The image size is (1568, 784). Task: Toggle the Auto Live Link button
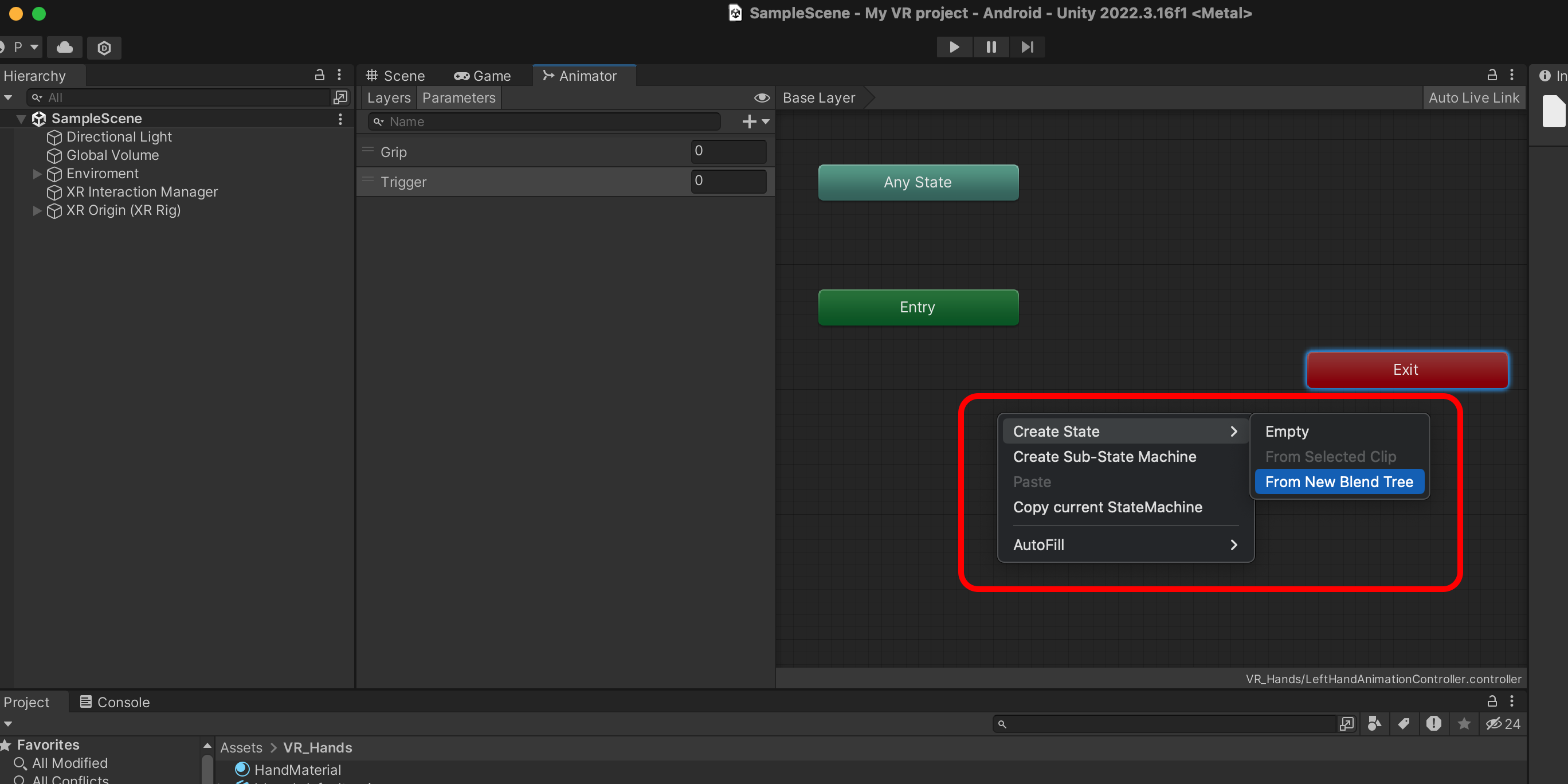pyautogui.click(x=1473, y=98)
